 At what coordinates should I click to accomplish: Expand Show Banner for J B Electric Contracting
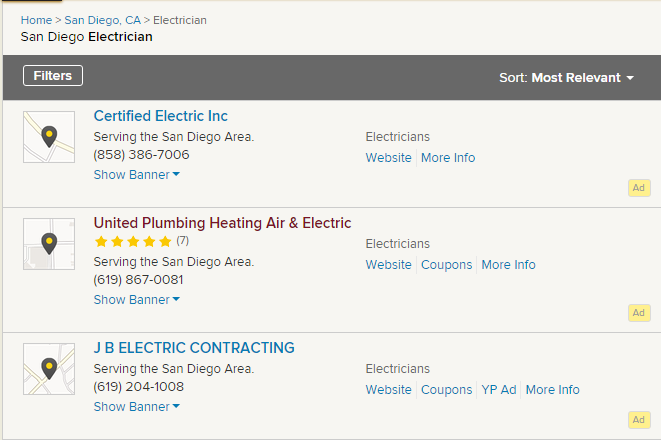[x=136, y=407]
